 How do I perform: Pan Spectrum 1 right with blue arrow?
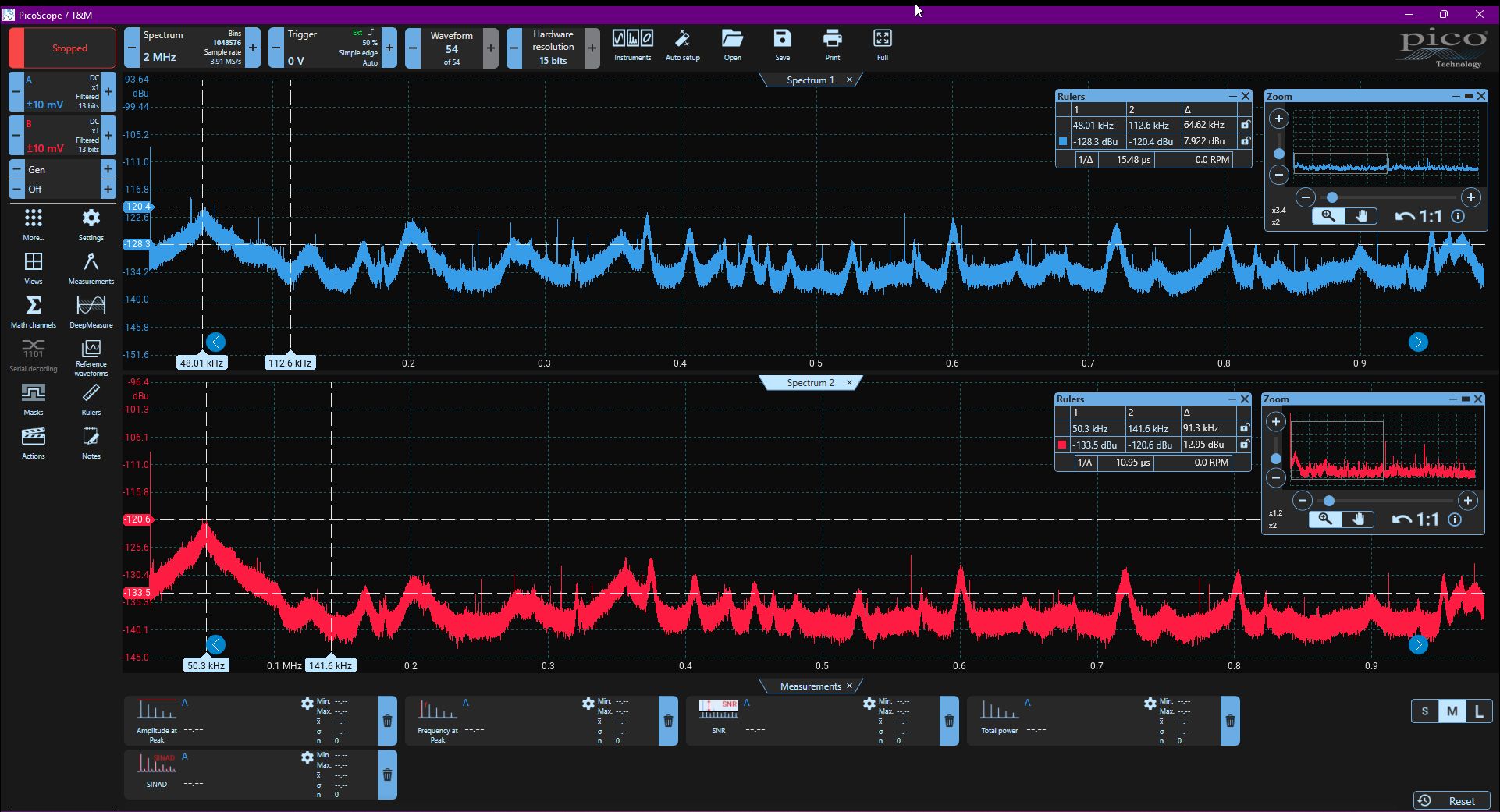(1418, 342)
